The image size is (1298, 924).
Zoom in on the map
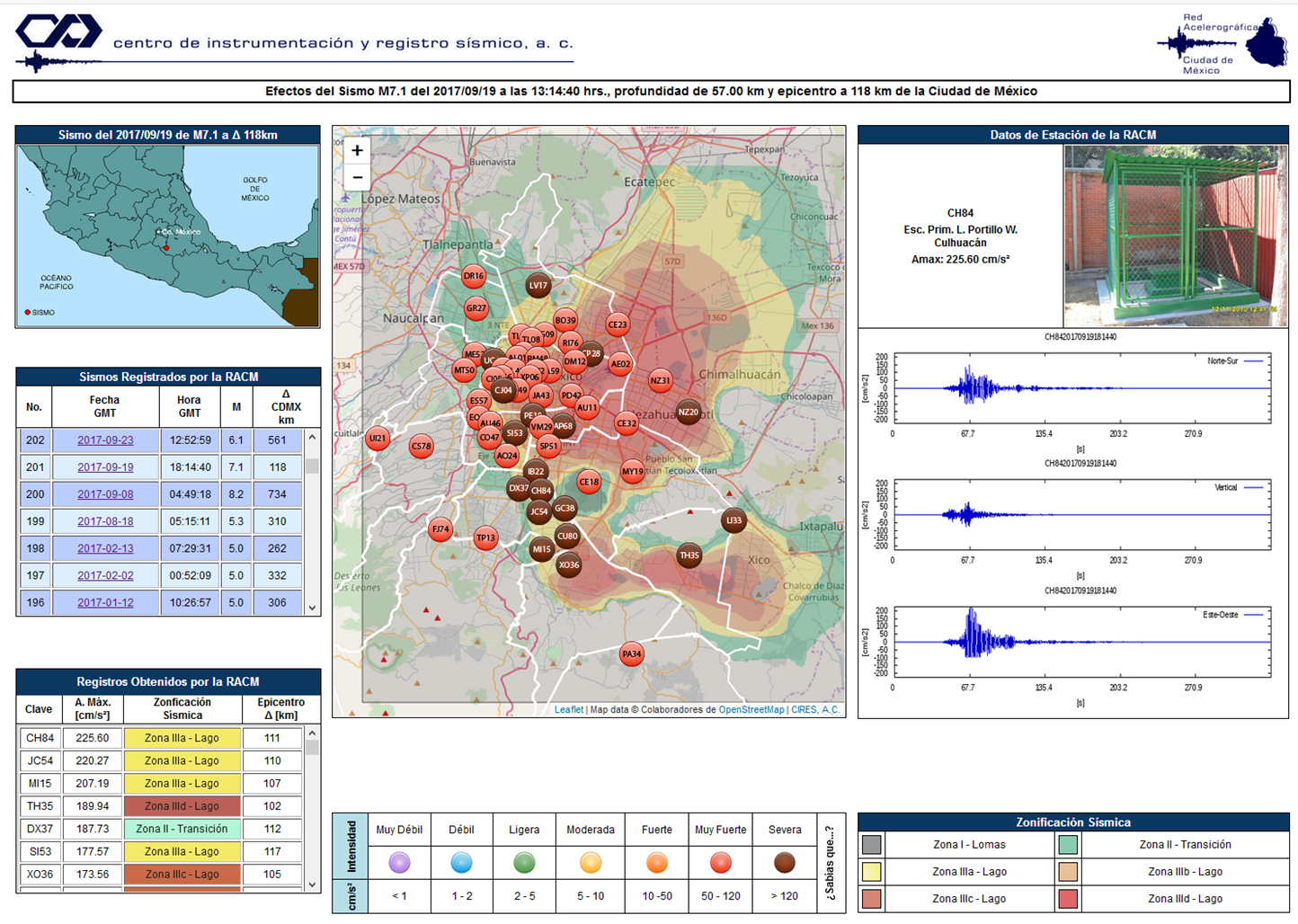[x=357, y=151]
